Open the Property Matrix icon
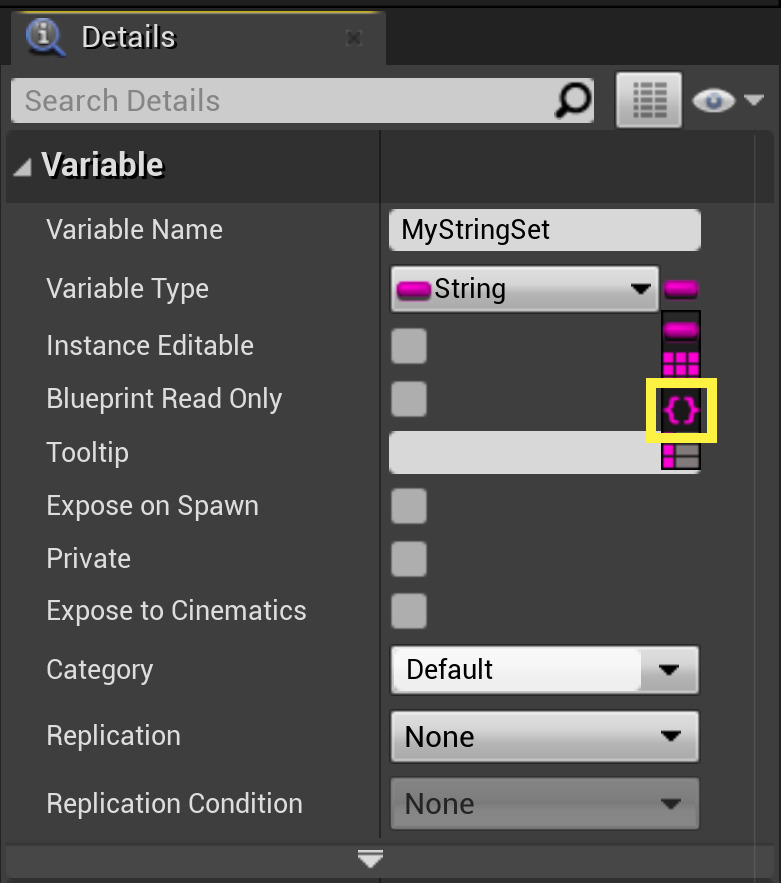This screenshot has height=883, width=781. 648,99
